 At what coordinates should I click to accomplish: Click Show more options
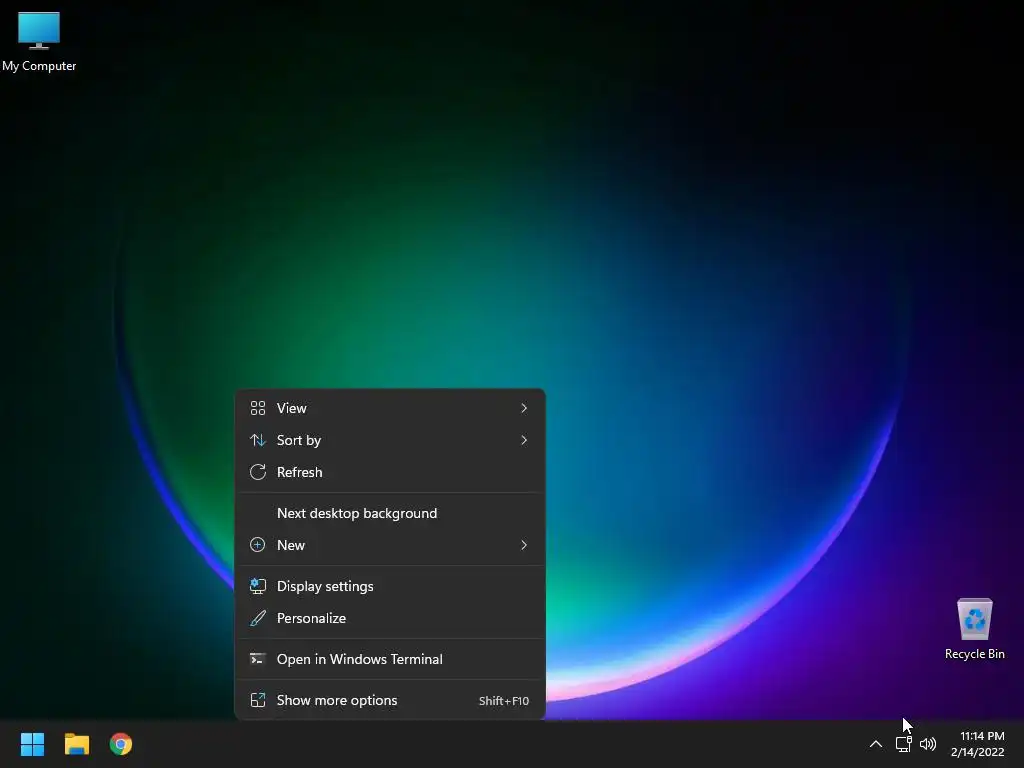point(390,700)
